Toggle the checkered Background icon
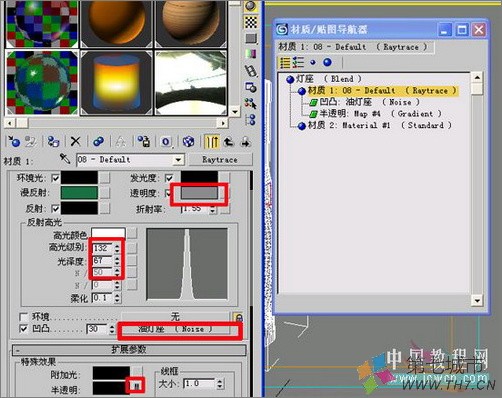Screen dimensions: 502x398 (251, 22)
